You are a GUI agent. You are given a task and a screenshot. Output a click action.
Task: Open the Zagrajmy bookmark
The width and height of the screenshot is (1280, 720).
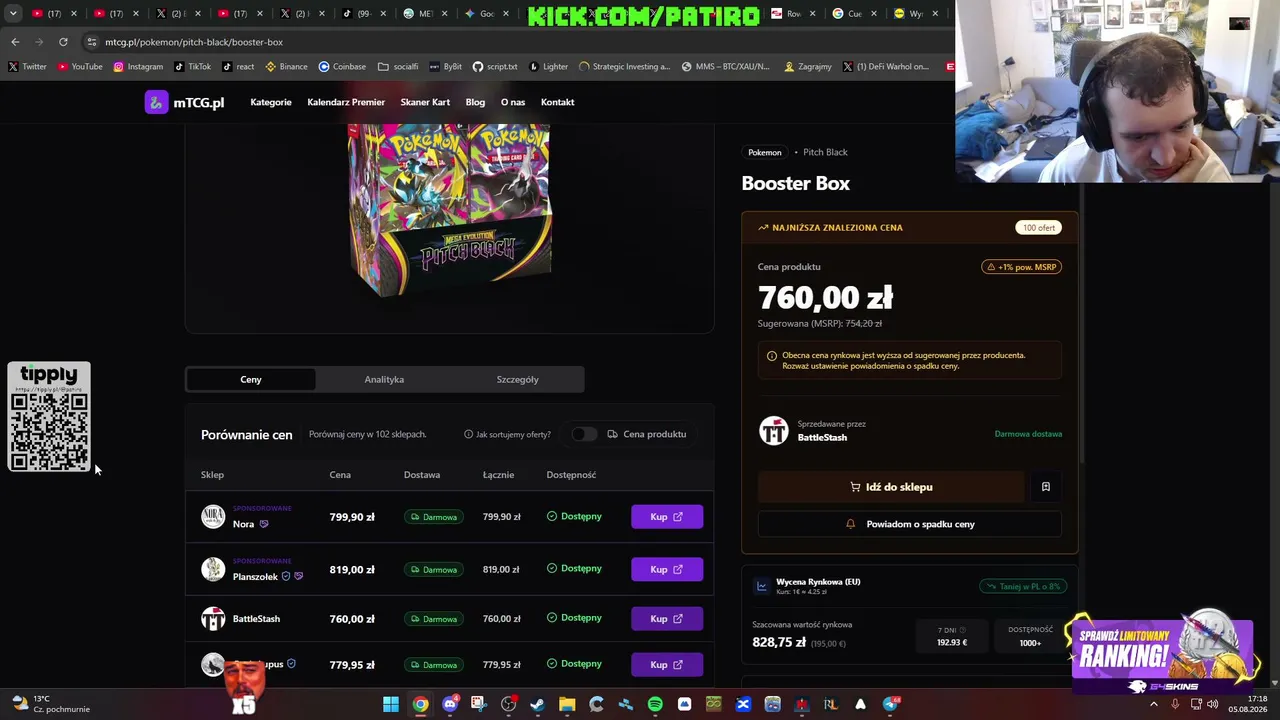(x=808, y=67)
